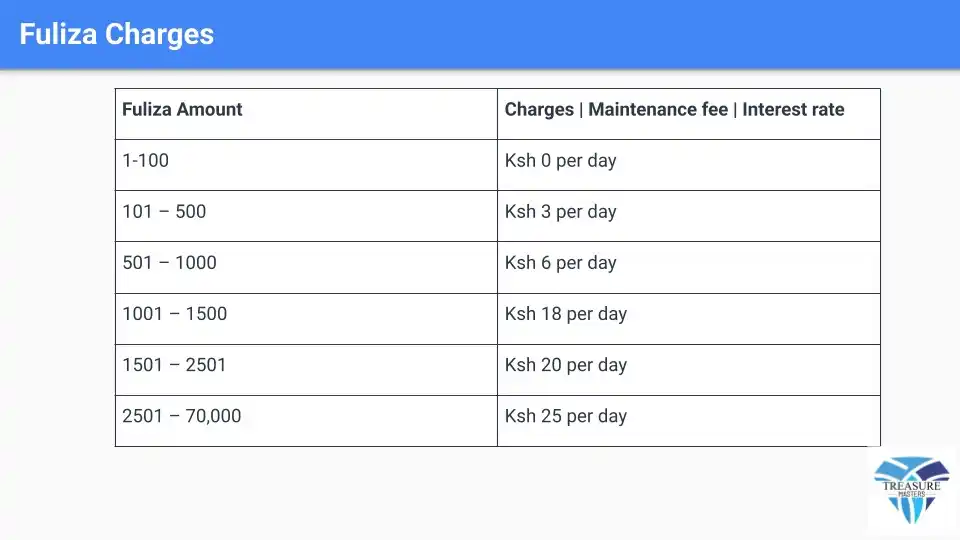Select the Ksh 0 per day cell

[689, 165]
